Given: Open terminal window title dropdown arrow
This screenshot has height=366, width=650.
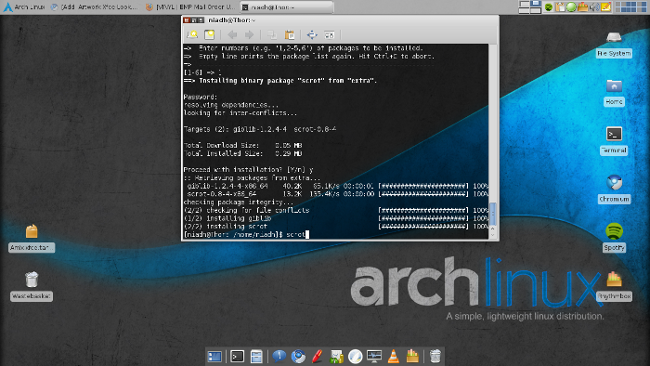Looking at the screenshot, I should (253, 20).
